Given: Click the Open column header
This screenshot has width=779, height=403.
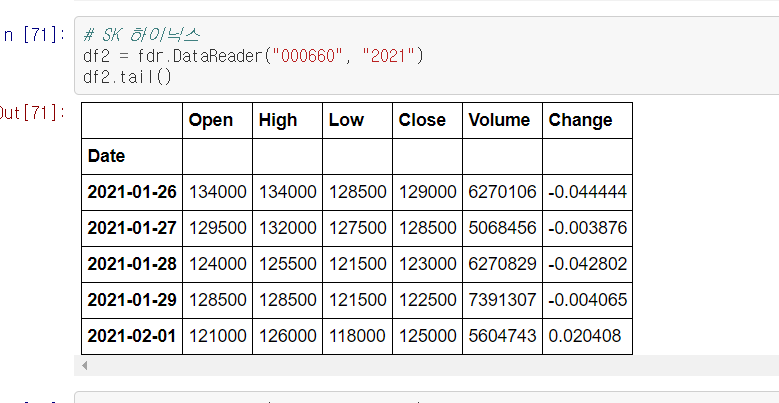Looking at the screenshot, I should 211,120.
